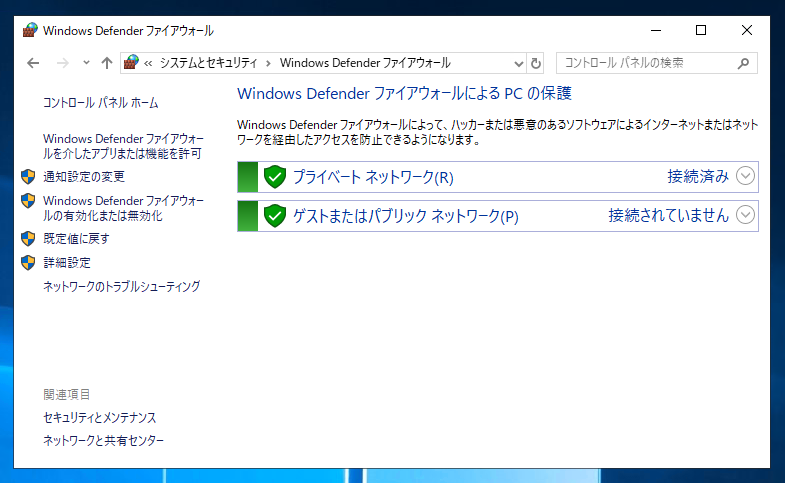Click the Back navigation arrow
The height and width of the screenshot is (483, 785).
click(33, 63)
